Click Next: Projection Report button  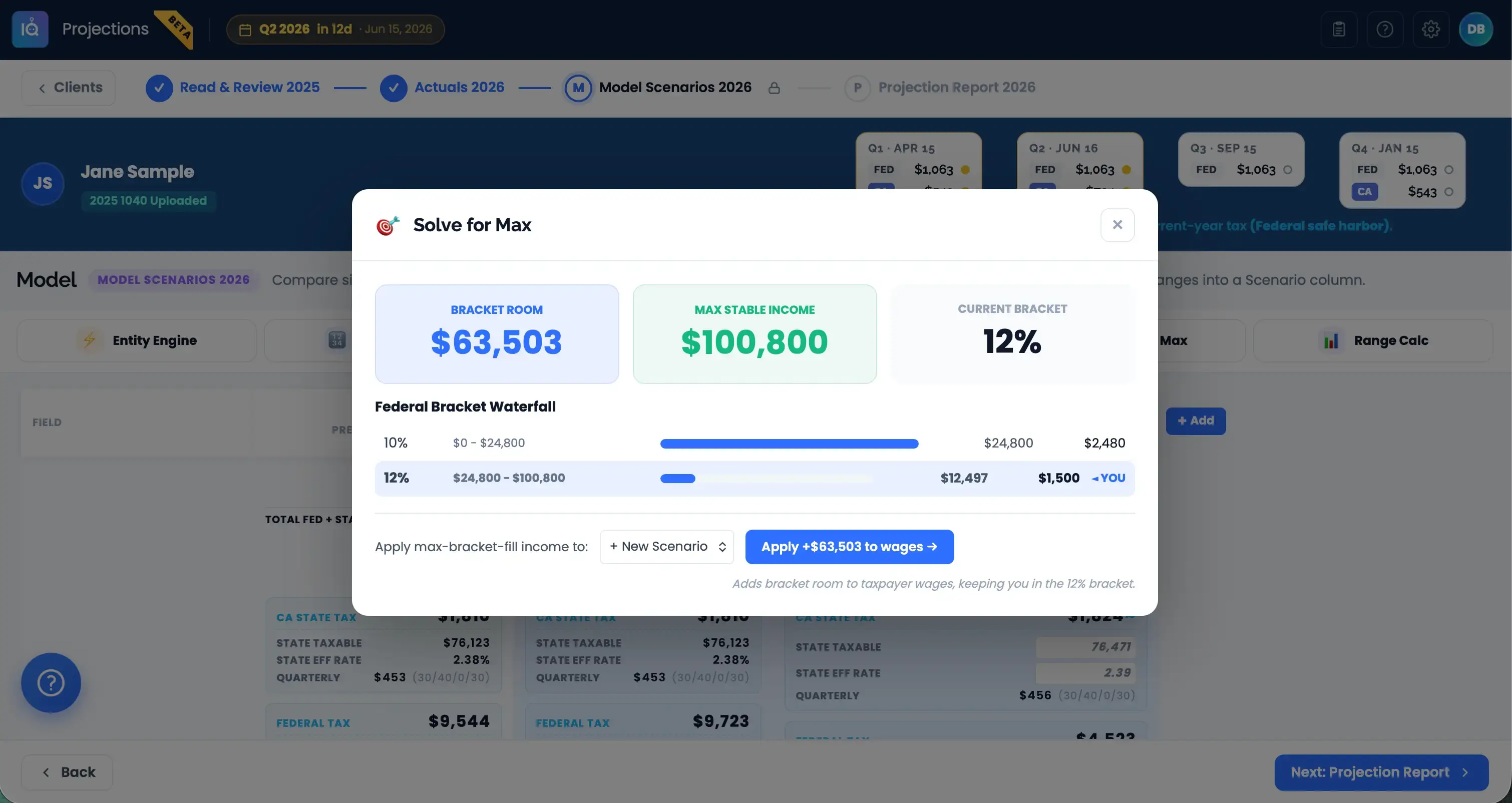[x=1381, y=772]
